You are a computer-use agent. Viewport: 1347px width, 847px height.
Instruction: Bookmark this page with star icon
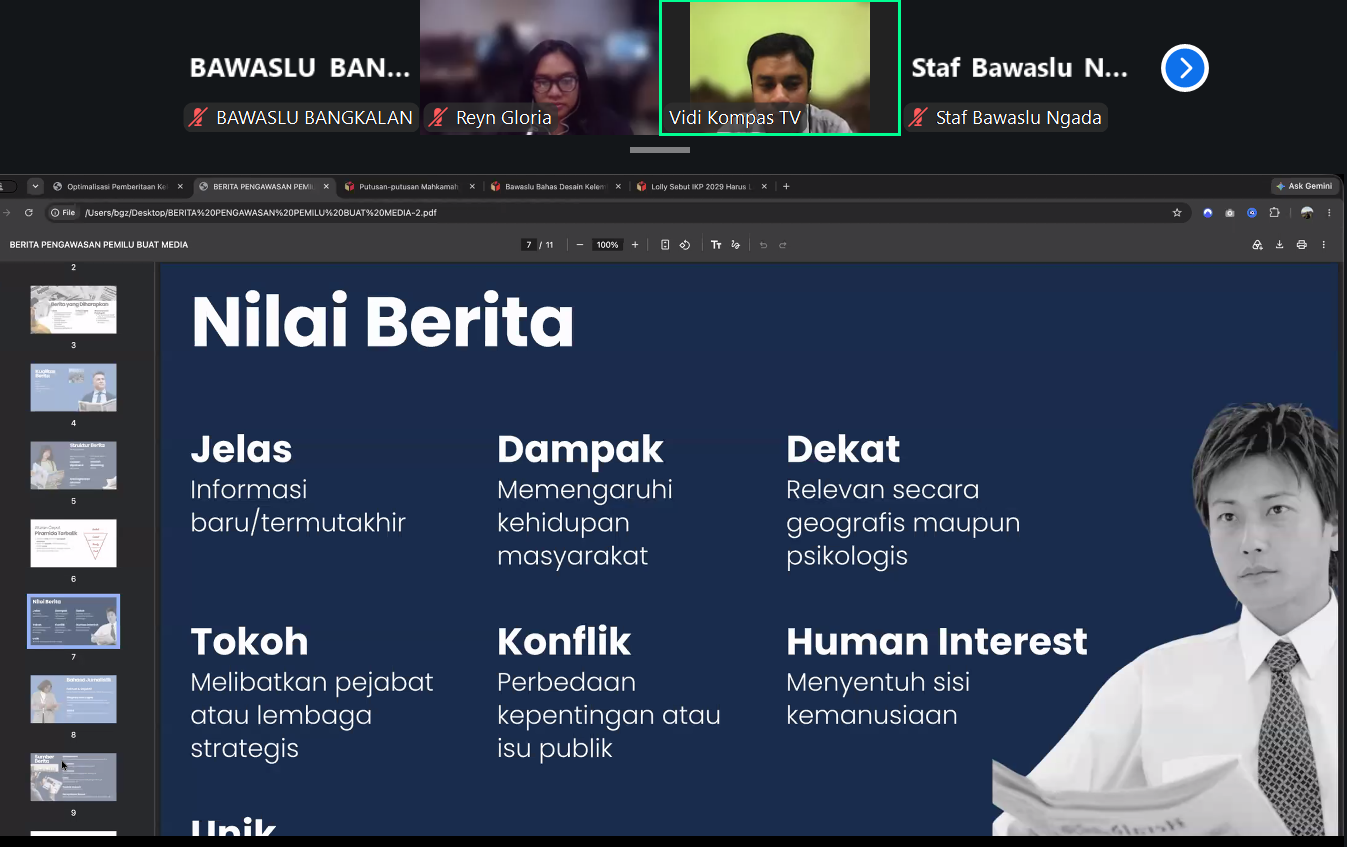(x=1177, y=213)
